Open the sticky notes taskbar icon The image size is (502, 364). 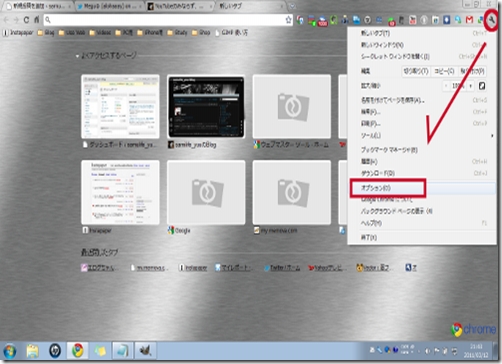click(x=100, y=351)
